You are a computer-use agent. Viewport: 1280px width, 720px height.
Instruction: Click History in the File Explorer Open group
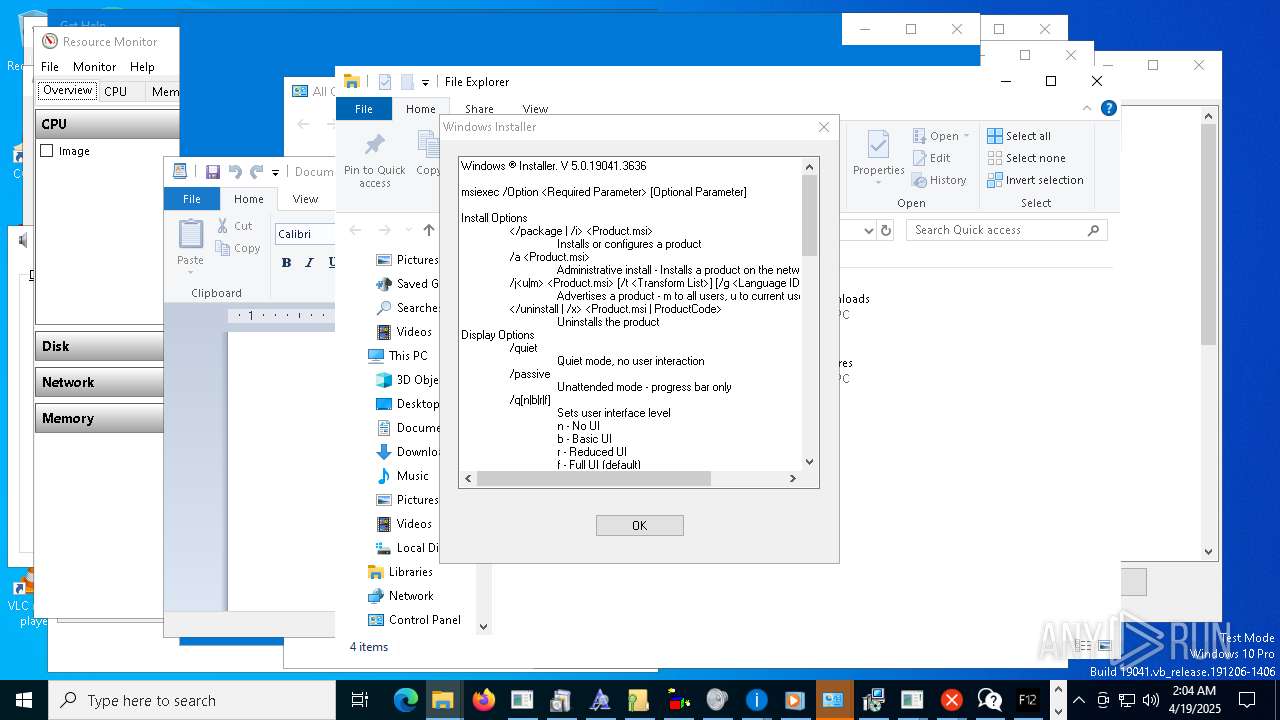coord(939,180)
